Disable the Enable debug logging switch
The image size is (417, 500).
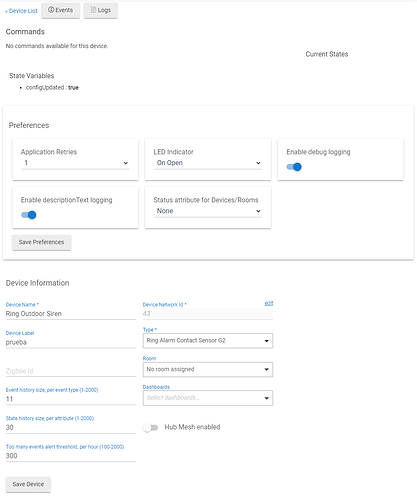click(294, 167)
